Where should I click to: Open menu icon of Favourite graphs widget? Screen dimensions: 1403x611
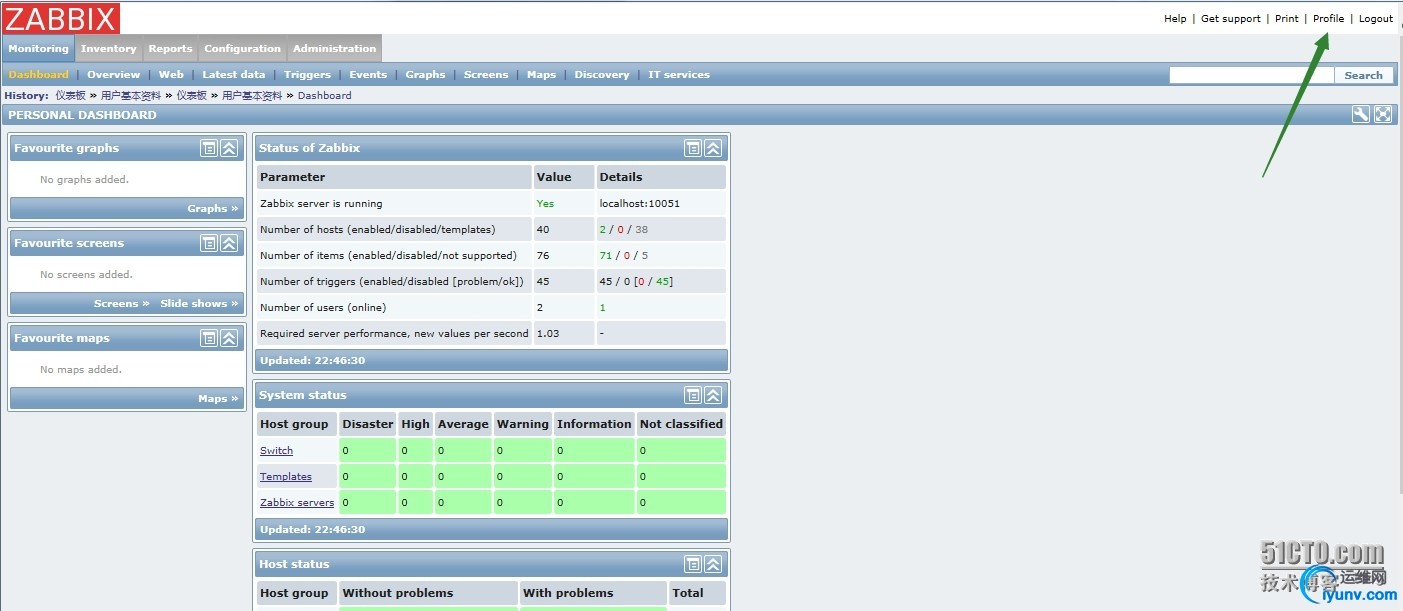(209, 148)
